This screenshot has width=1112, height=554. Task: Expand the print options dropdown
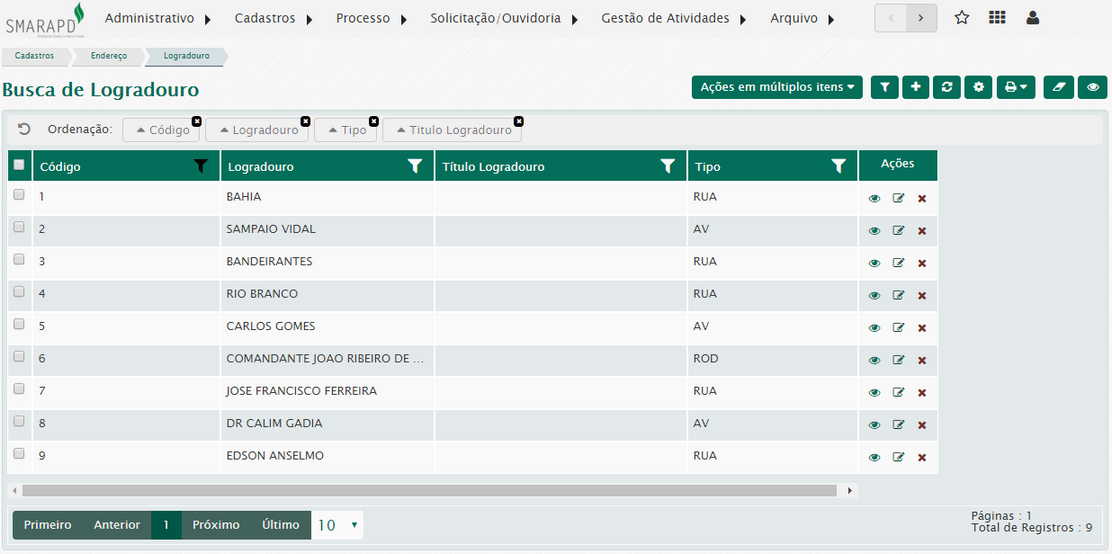(x=1016, y=88)
